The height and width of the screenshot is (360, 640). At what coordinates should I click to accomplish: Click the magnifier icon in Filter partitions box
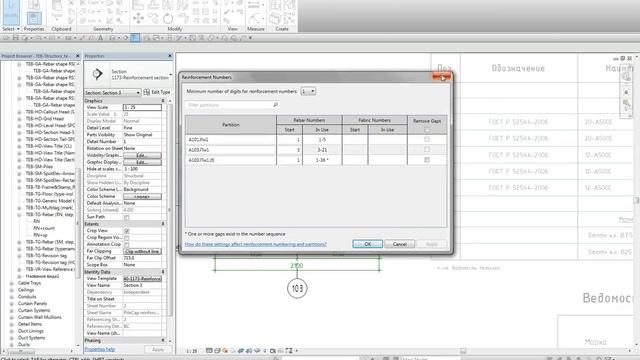276,105
